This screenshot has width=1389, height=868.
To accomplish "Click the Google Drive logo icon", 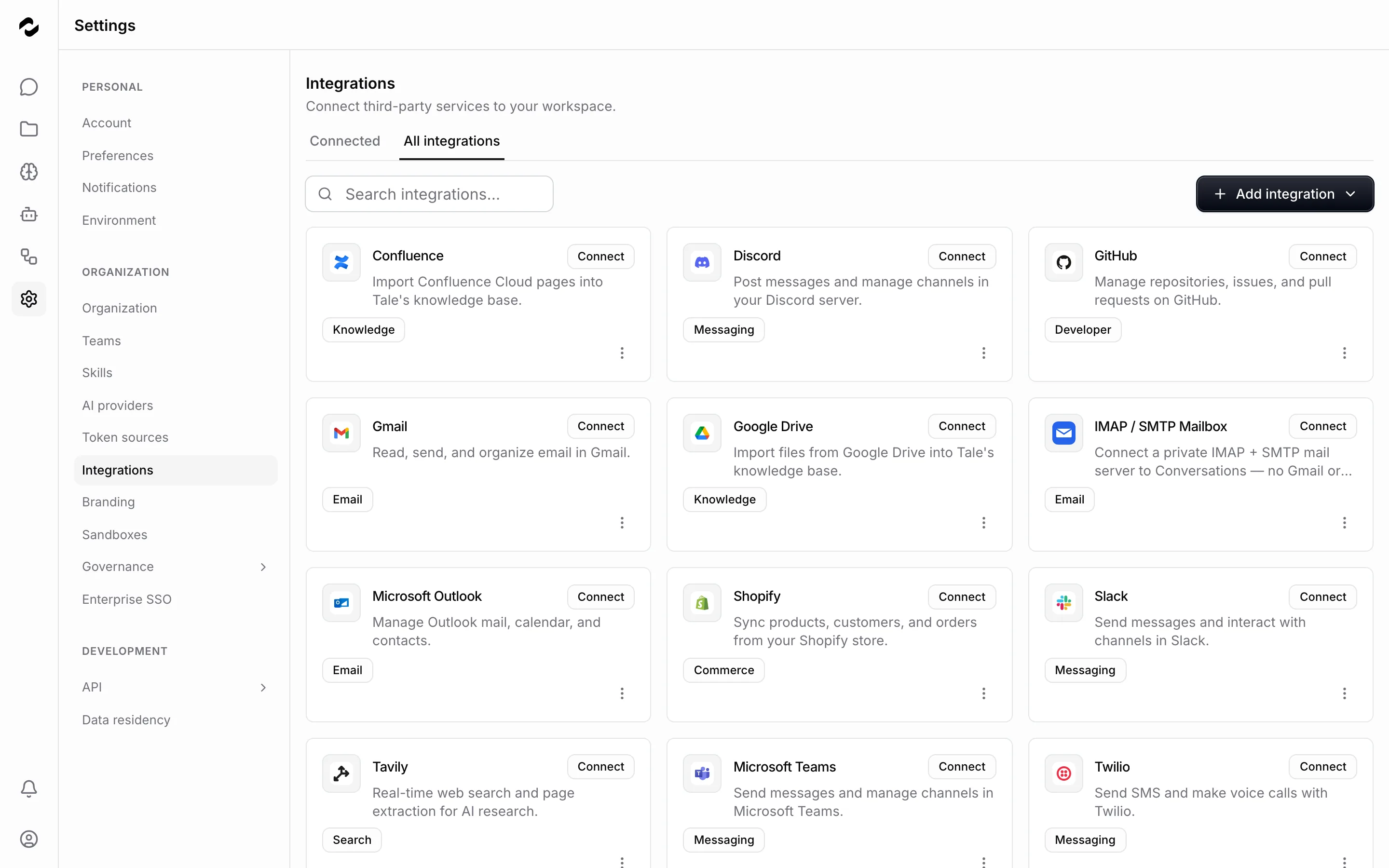I will [x=702, y=433].
